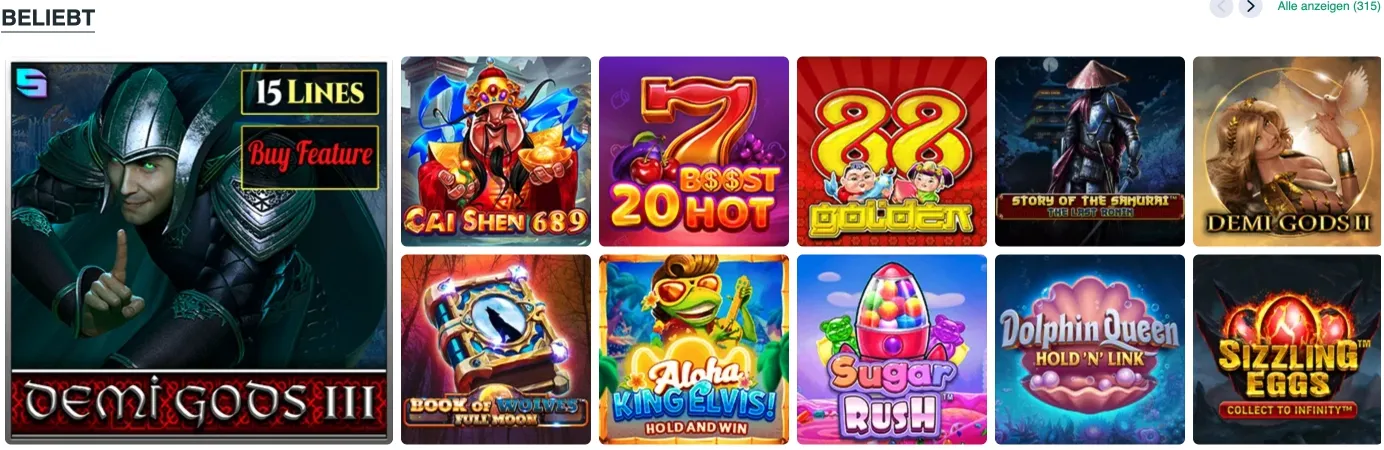Select the Sizzling Eggs game tile
Image resolution: width=1384 pixels, height=450 pixels.
pyautogui.click(x=1287, y=349)
